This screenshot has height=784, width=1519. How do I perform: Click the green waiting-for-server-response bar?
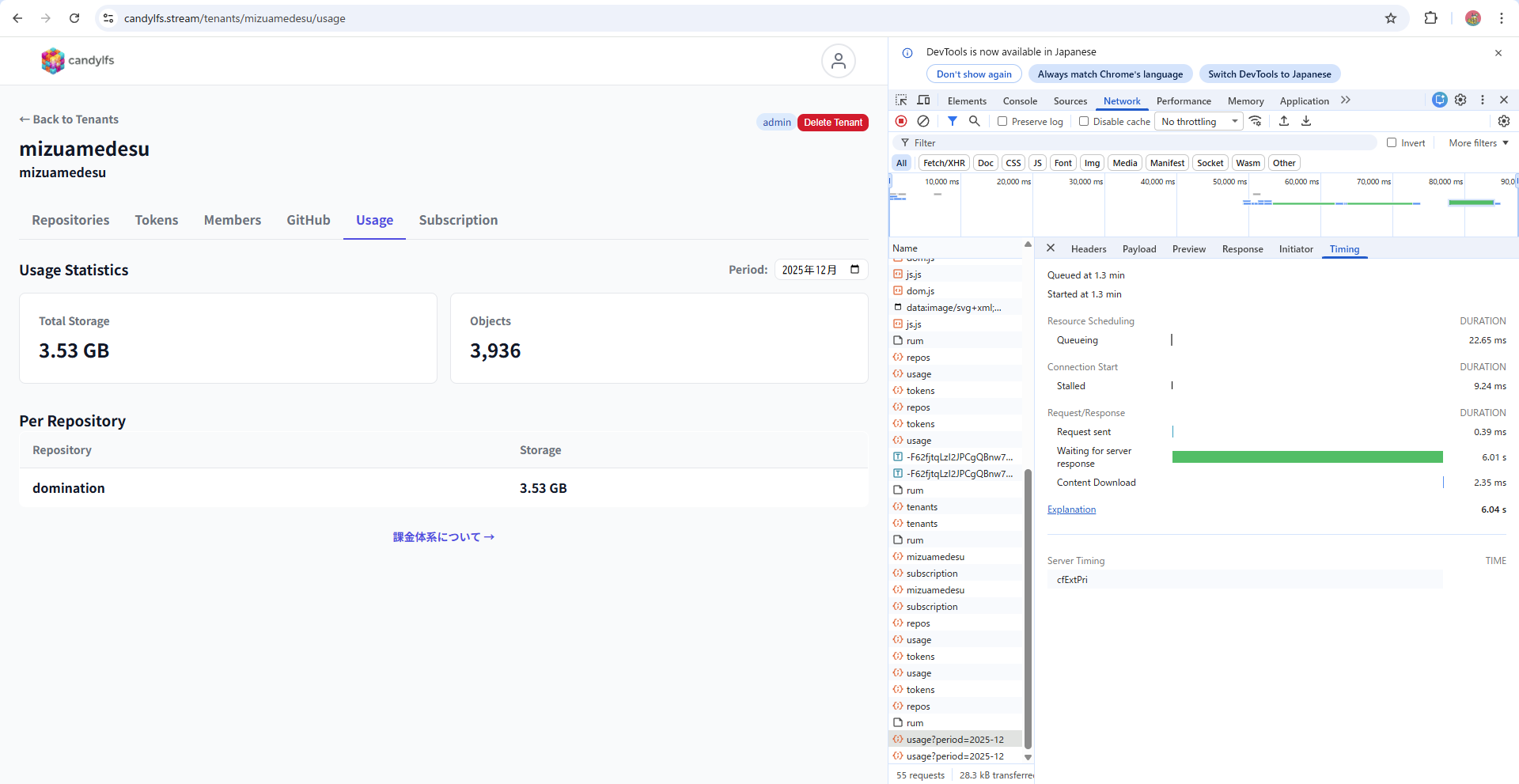pos(1307,457)
